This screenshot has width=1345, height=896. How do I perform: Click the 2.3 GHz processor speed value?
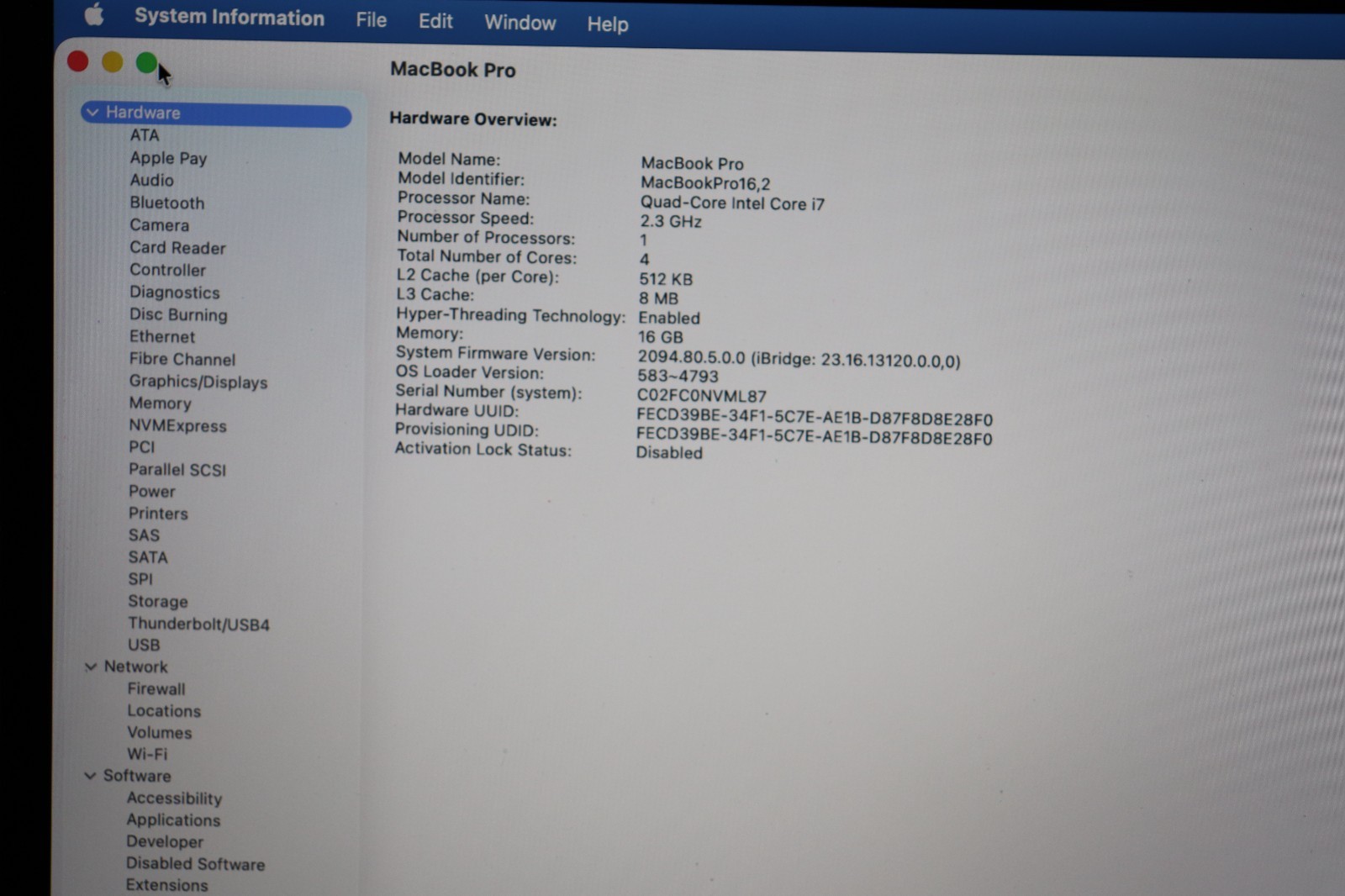[671, 222]
